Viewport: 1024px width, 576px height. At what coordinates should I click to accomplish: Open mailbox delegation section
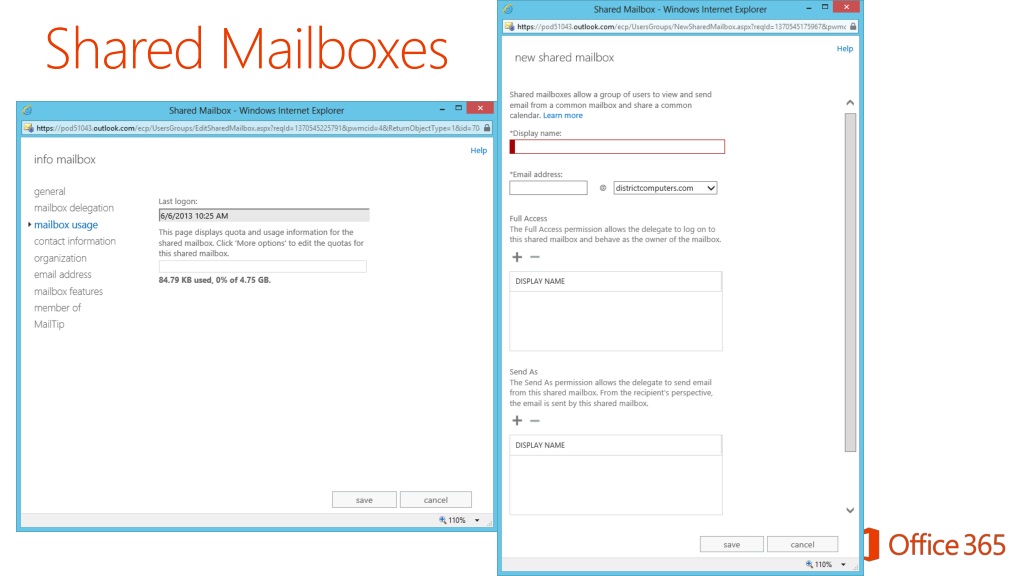coord(74,208)
